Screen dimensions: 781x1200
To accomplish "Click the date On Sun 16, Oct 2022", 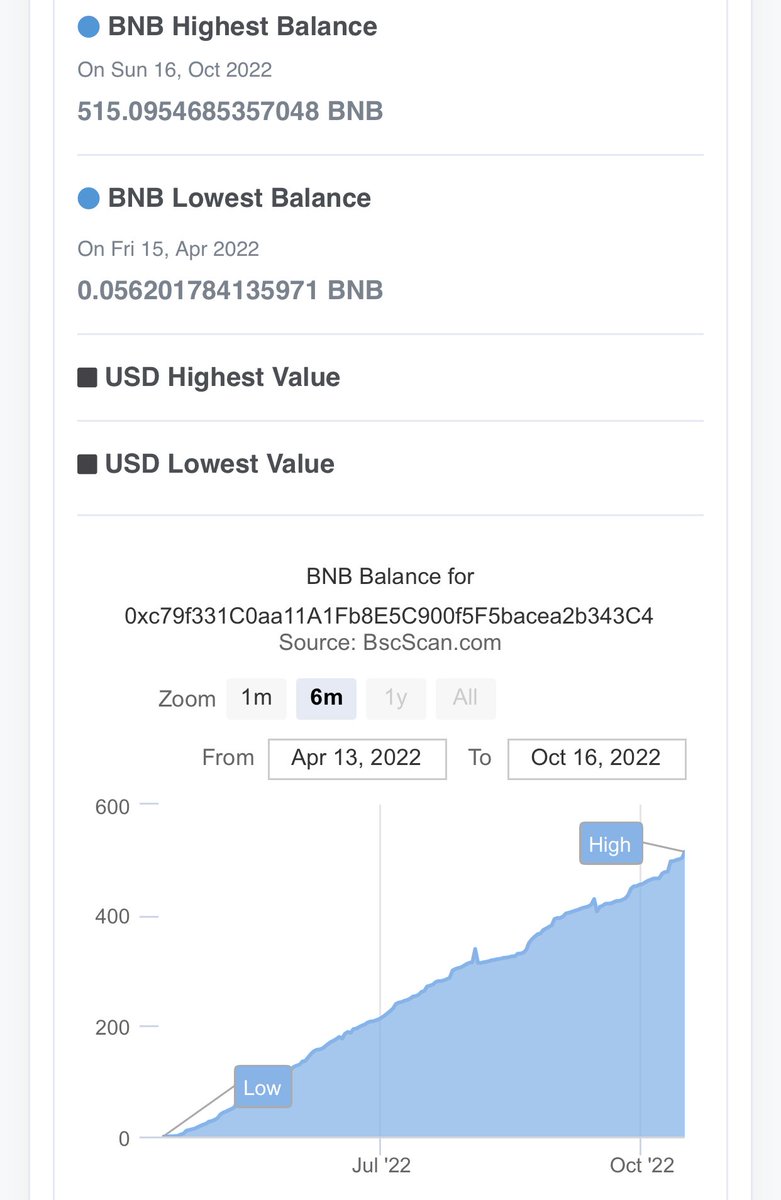I will [x=174, y=70].
